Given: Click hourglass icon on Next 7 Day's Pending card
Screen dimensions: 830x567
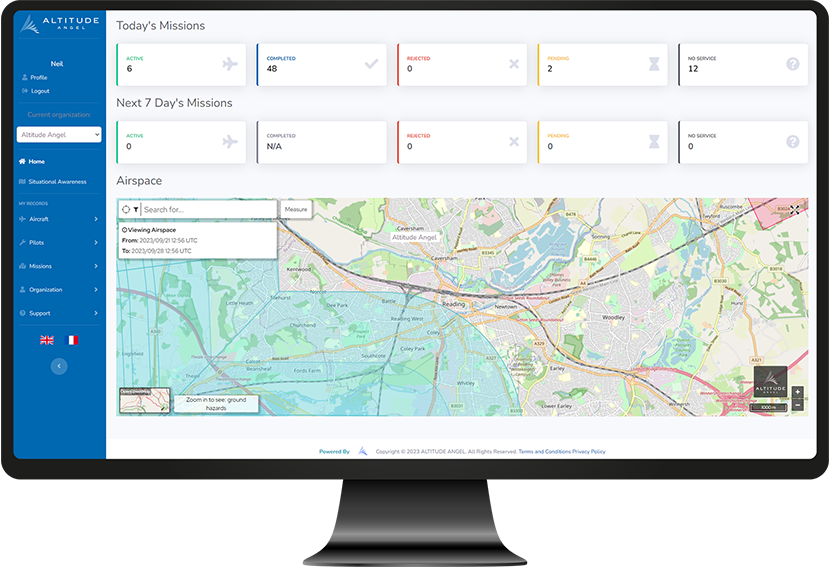Looking at the screenshot, I should pos(654,141).
